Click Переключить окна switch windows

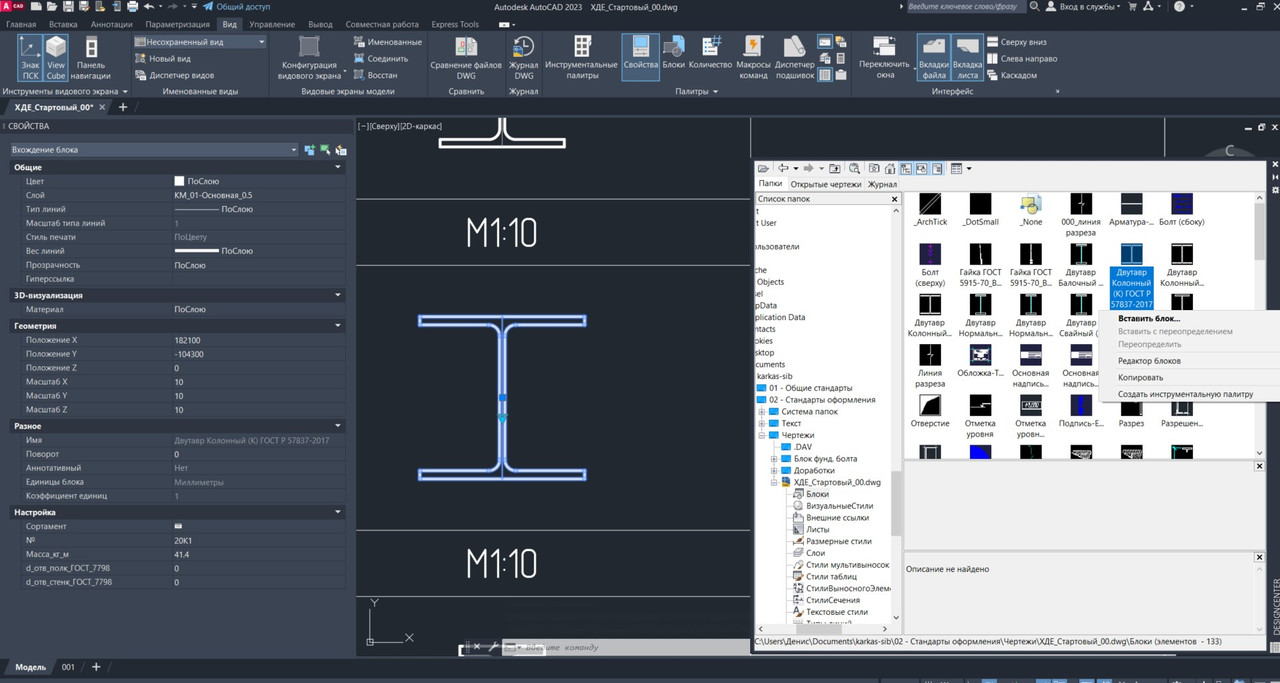[x=885, y=59]
